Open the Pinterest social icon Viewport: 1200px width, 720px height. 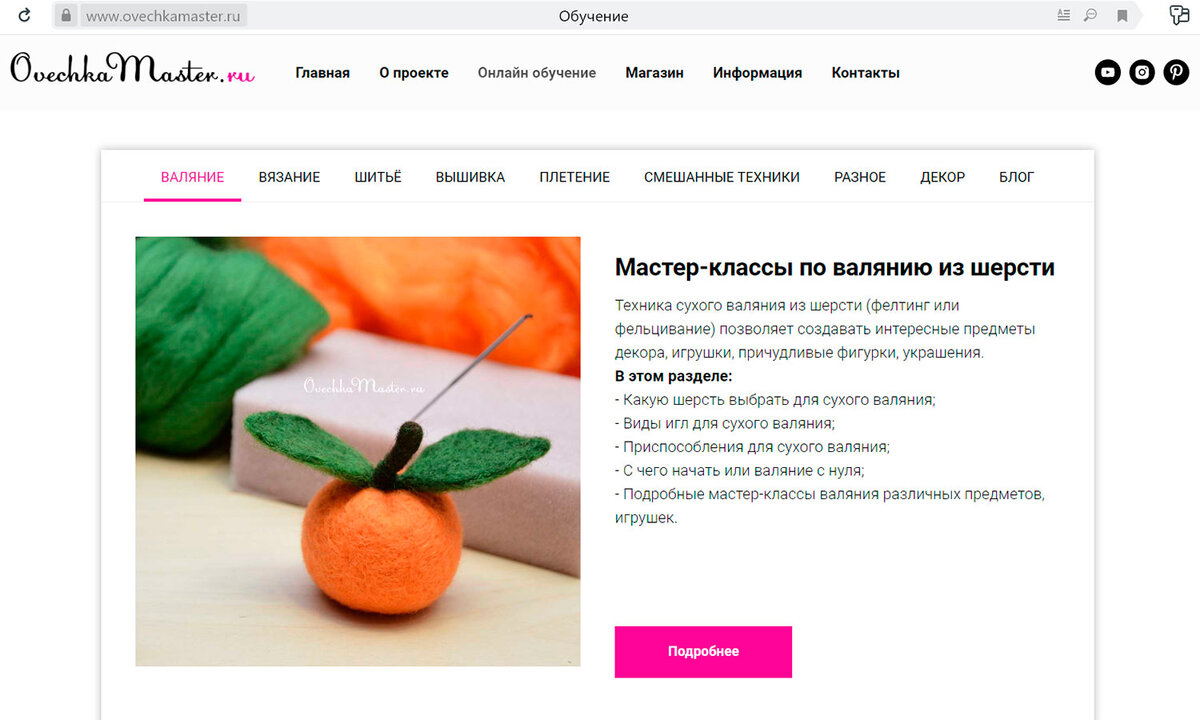point(1176,72)
